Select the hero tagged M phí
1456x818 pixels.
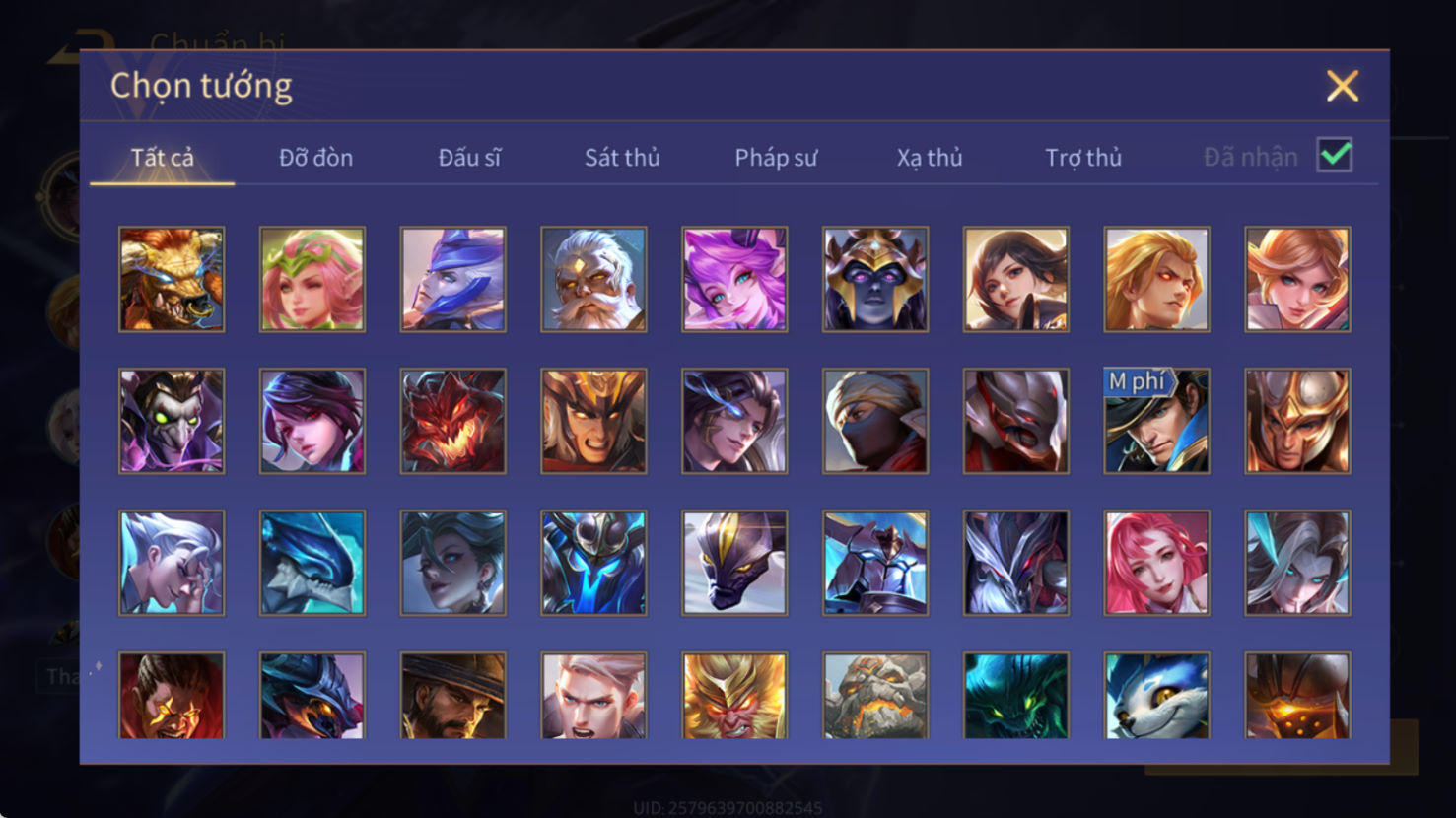pos(1156,421)
